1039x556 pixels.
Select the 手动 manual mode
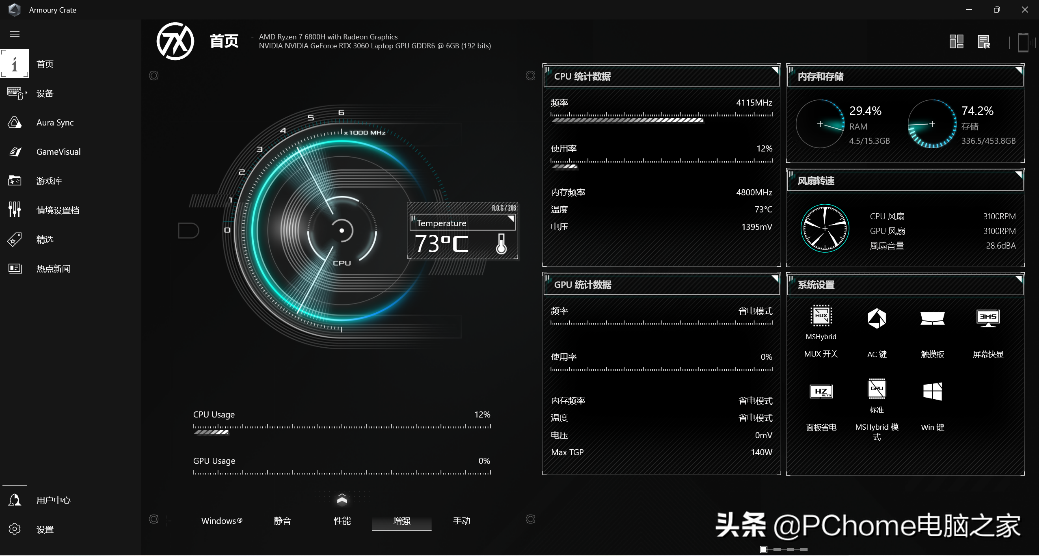pos(461,521)
